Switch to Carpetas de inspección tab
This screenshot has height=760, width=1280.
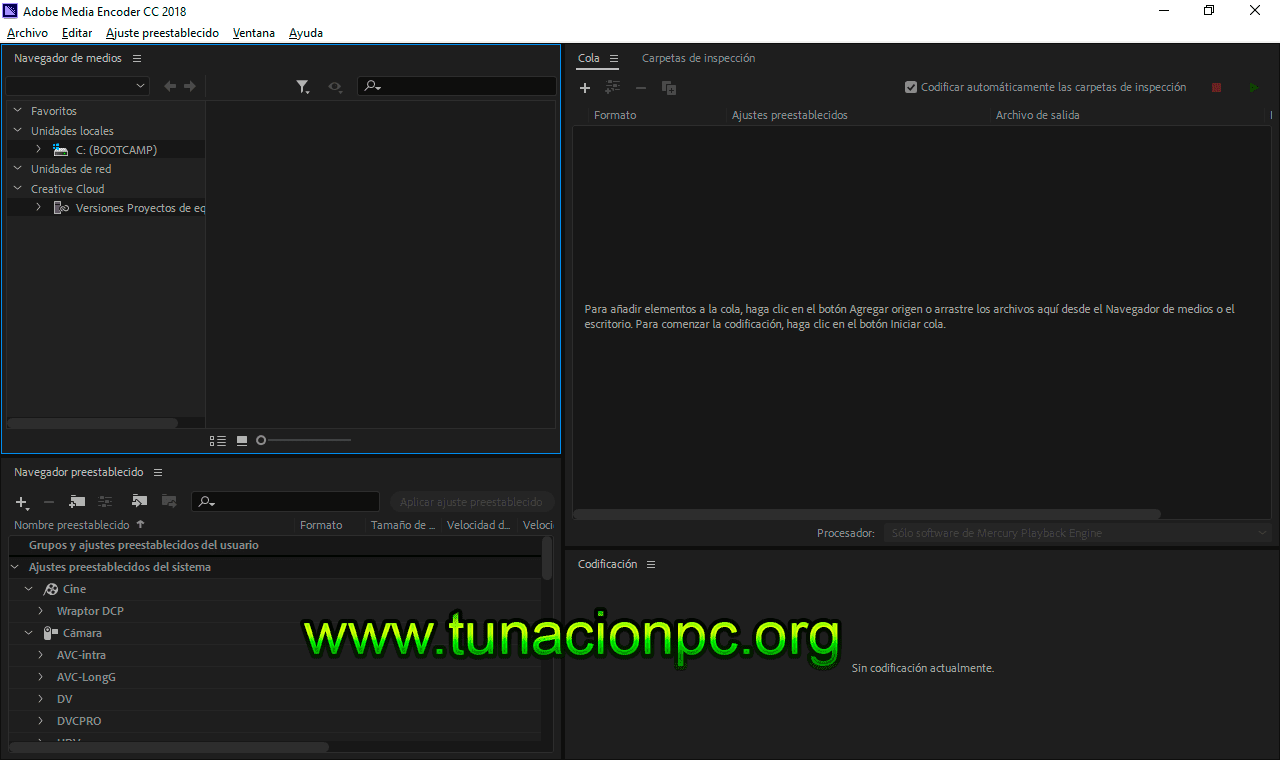click(698, 58)
